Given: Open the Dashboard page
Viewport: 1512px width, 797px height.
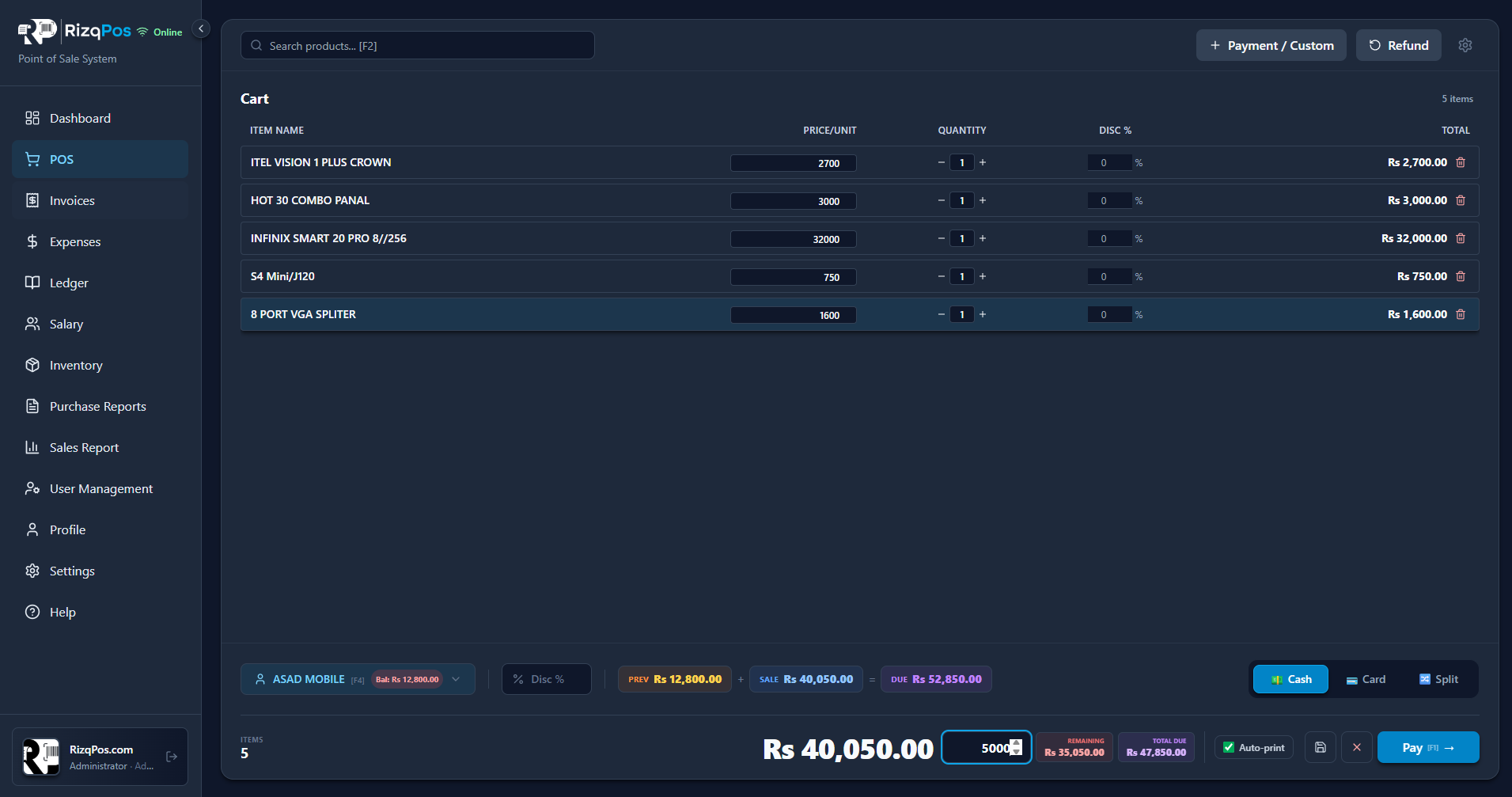Looking at the screenshot, I should 100,118.
